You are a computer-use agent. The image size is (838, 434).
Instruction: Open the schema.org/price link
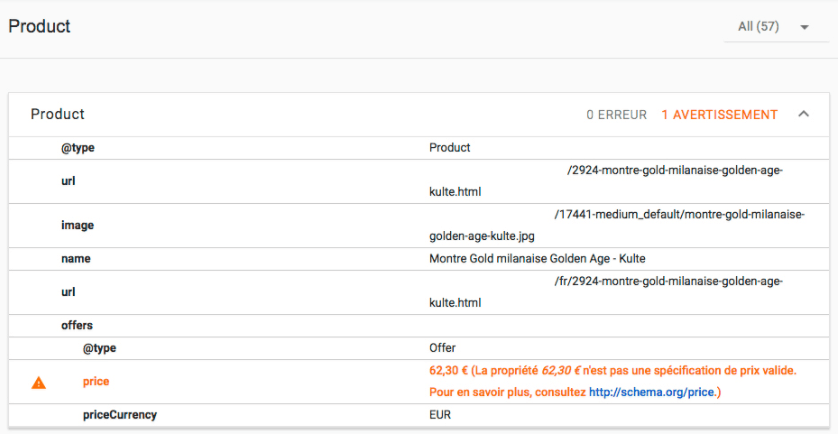click(651, 392)
